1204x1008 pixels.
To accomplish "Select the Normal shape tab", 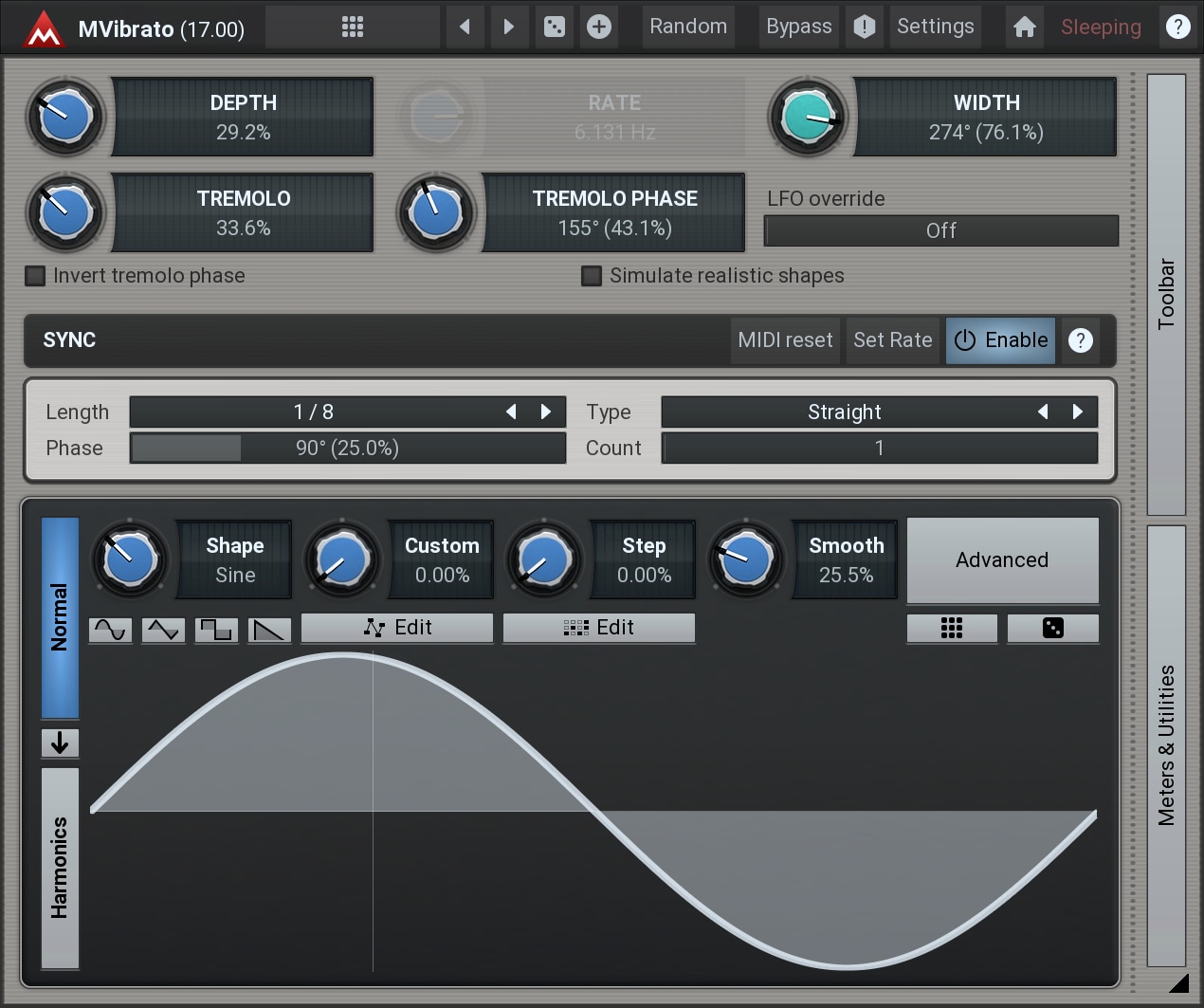I will [x=60, y=617].
